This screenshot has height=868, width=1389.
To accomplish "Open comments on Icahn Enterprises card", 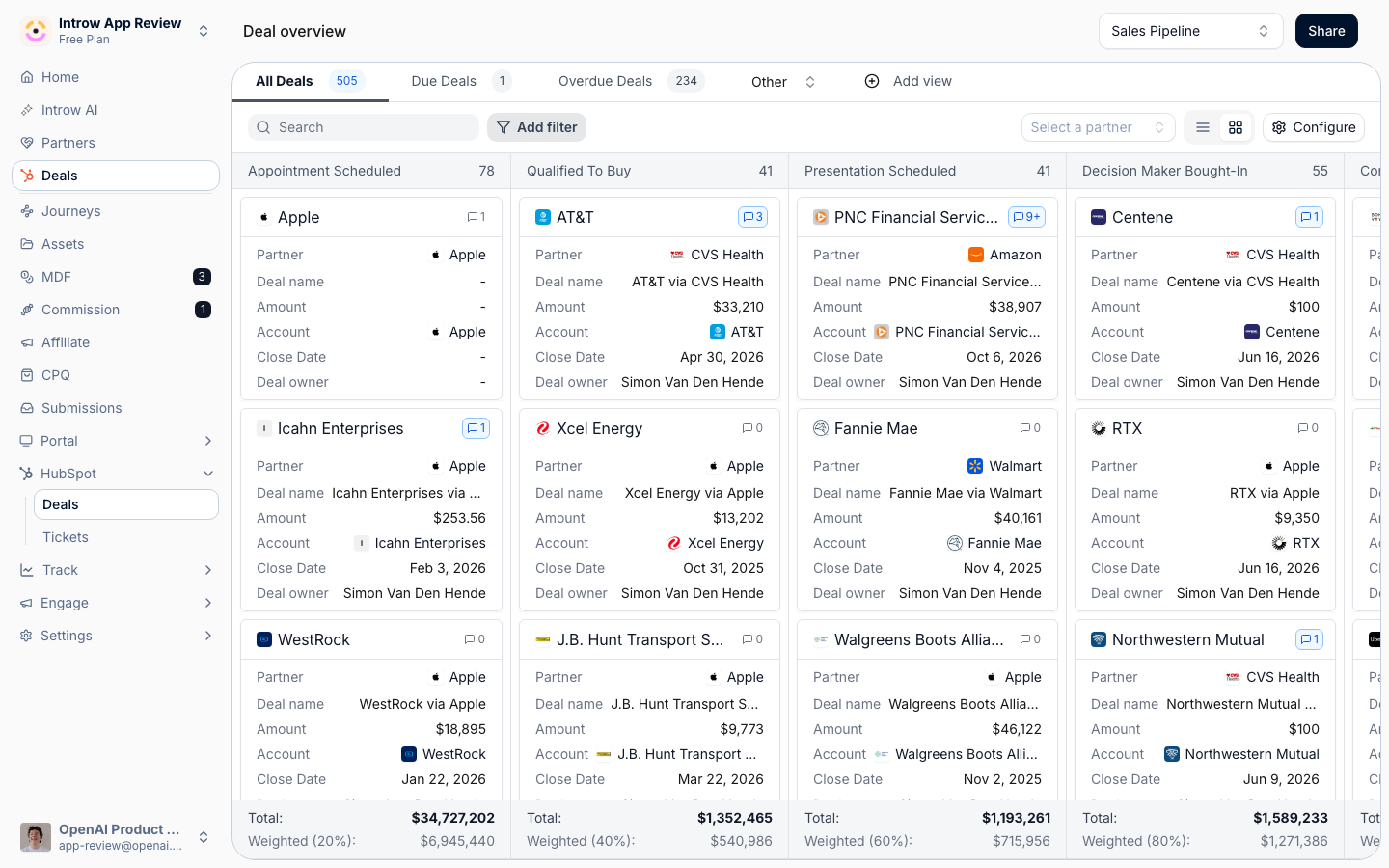I will click(477, 428).
